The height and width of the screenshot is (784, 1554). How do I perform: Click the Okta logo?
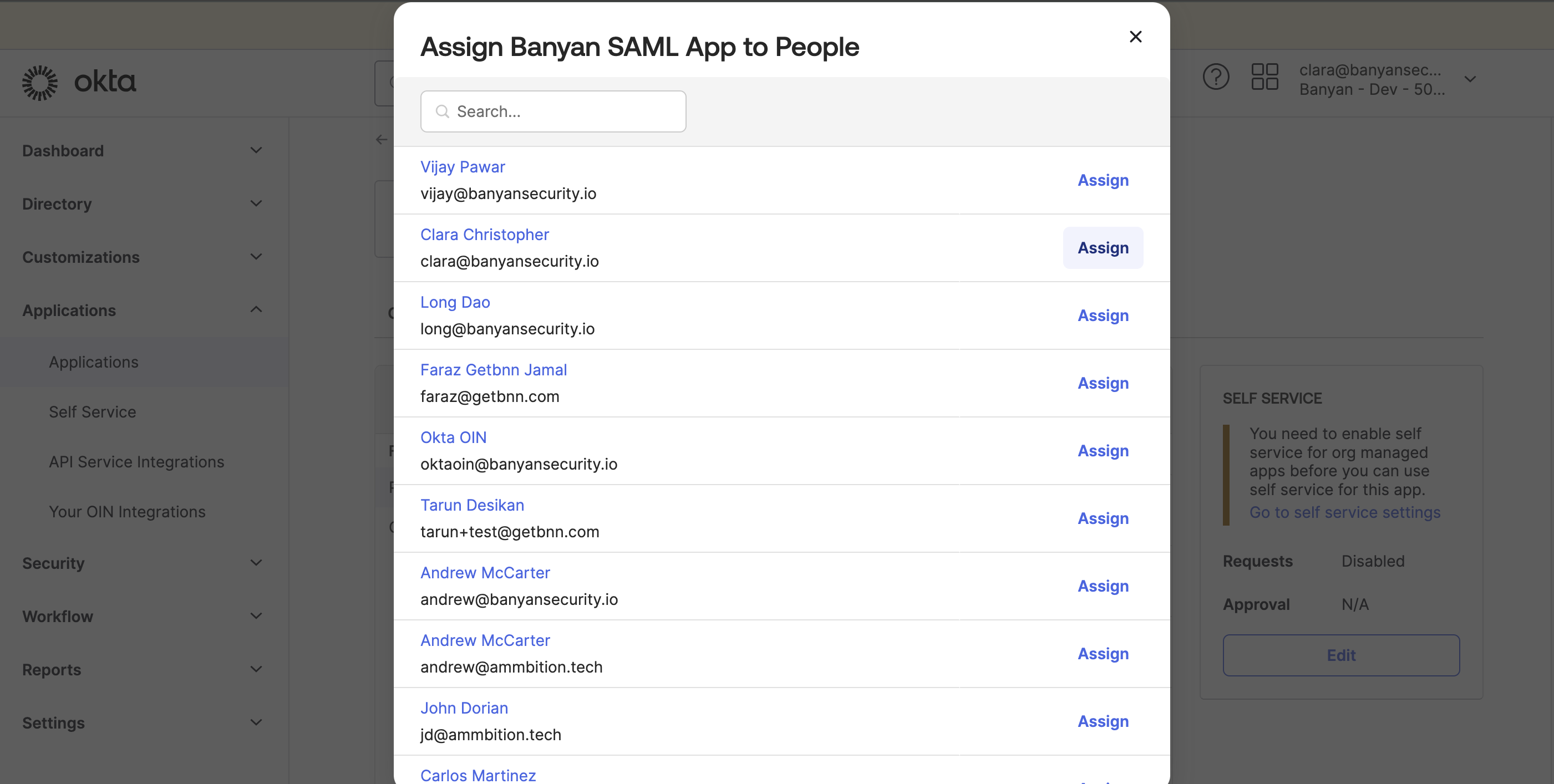tap(79, 82)
